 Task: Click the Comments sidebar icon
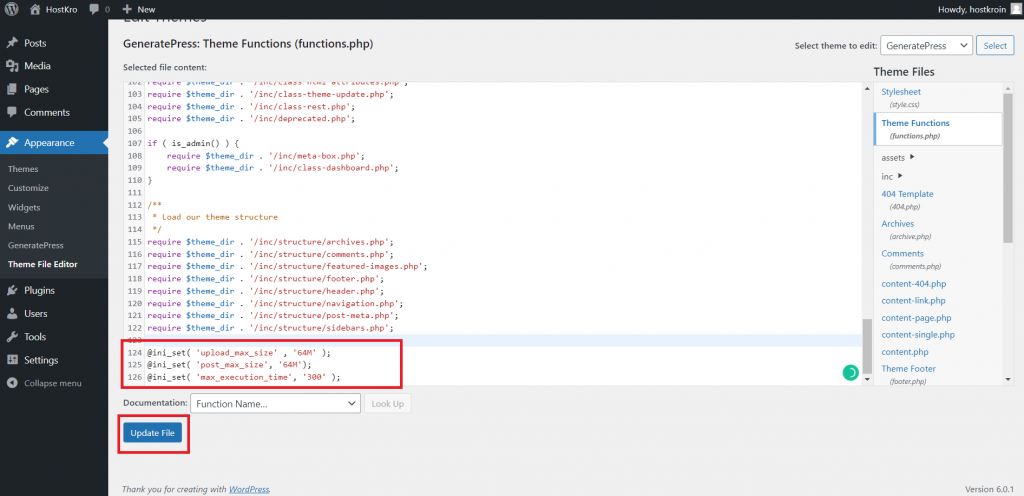[x=12, y=112]
